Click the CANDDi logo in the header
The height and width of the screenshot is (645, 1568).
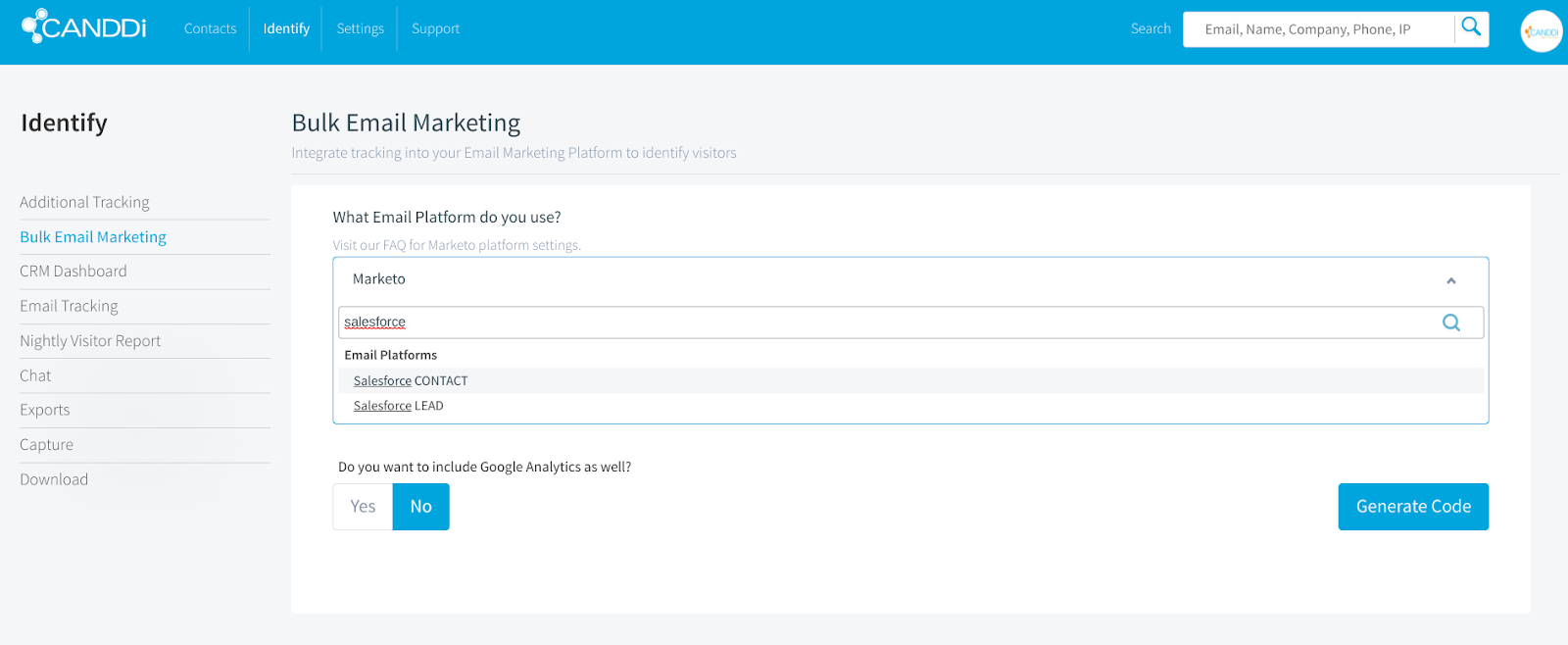84,26
